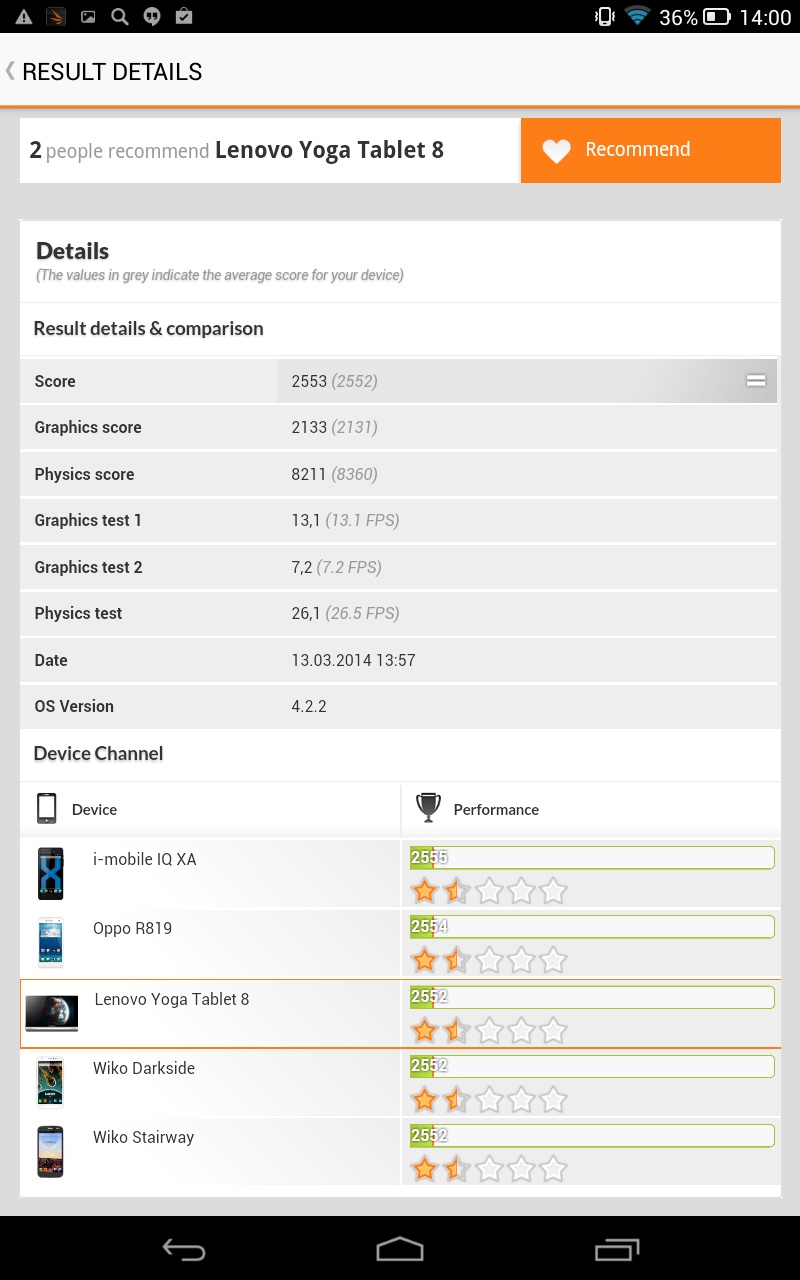Tap the Wi-Fi status bar icon

click(x=637, y=17)
